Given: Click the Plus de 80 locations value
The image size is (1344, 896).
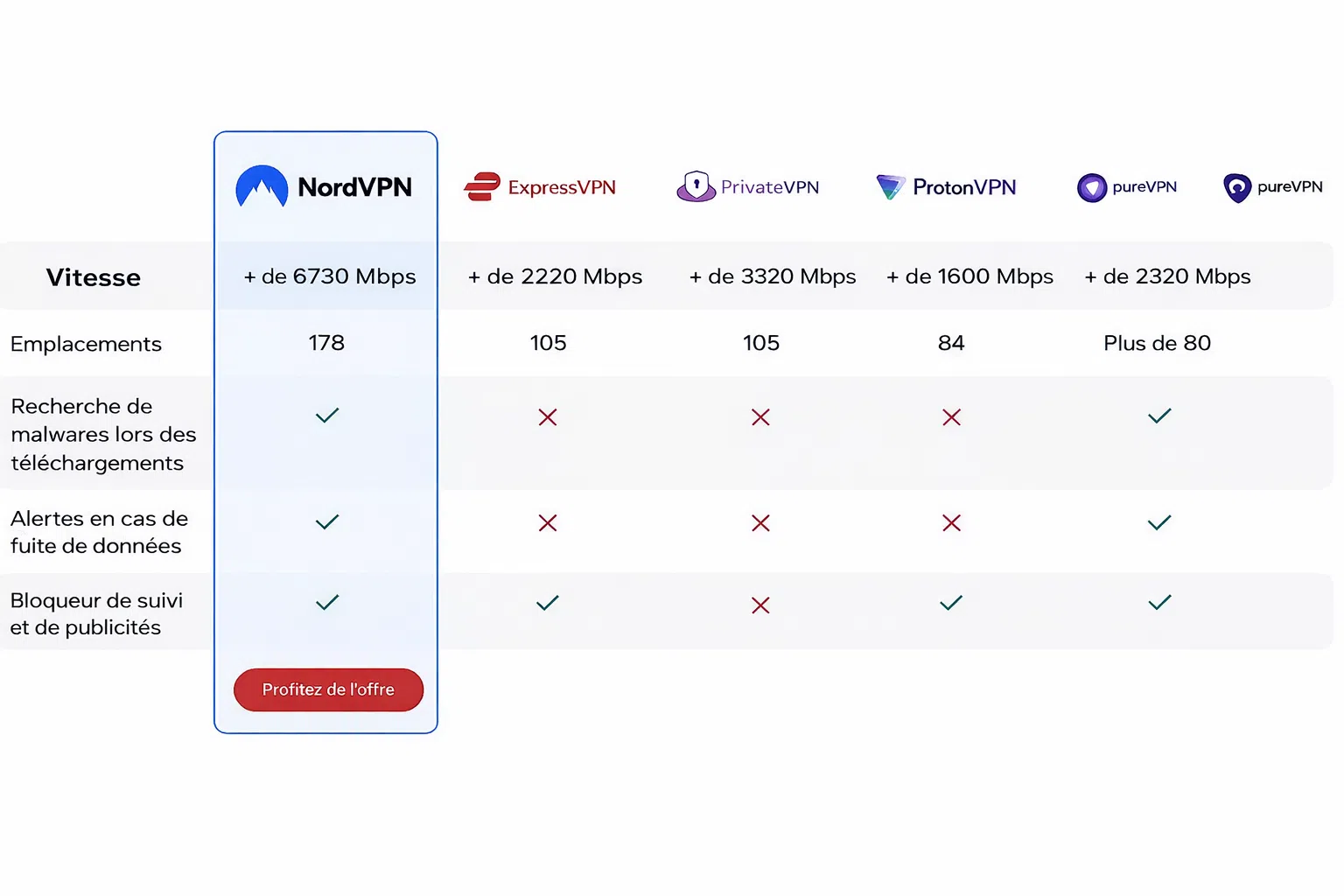Looking at the screenshot, I should 1157,343.
